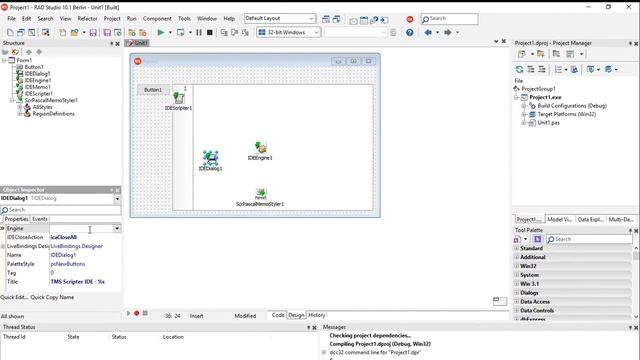This screenshot has width=640, height=360.
Task: Switch to the Model View tab
Action: click(x=560, y=220)
